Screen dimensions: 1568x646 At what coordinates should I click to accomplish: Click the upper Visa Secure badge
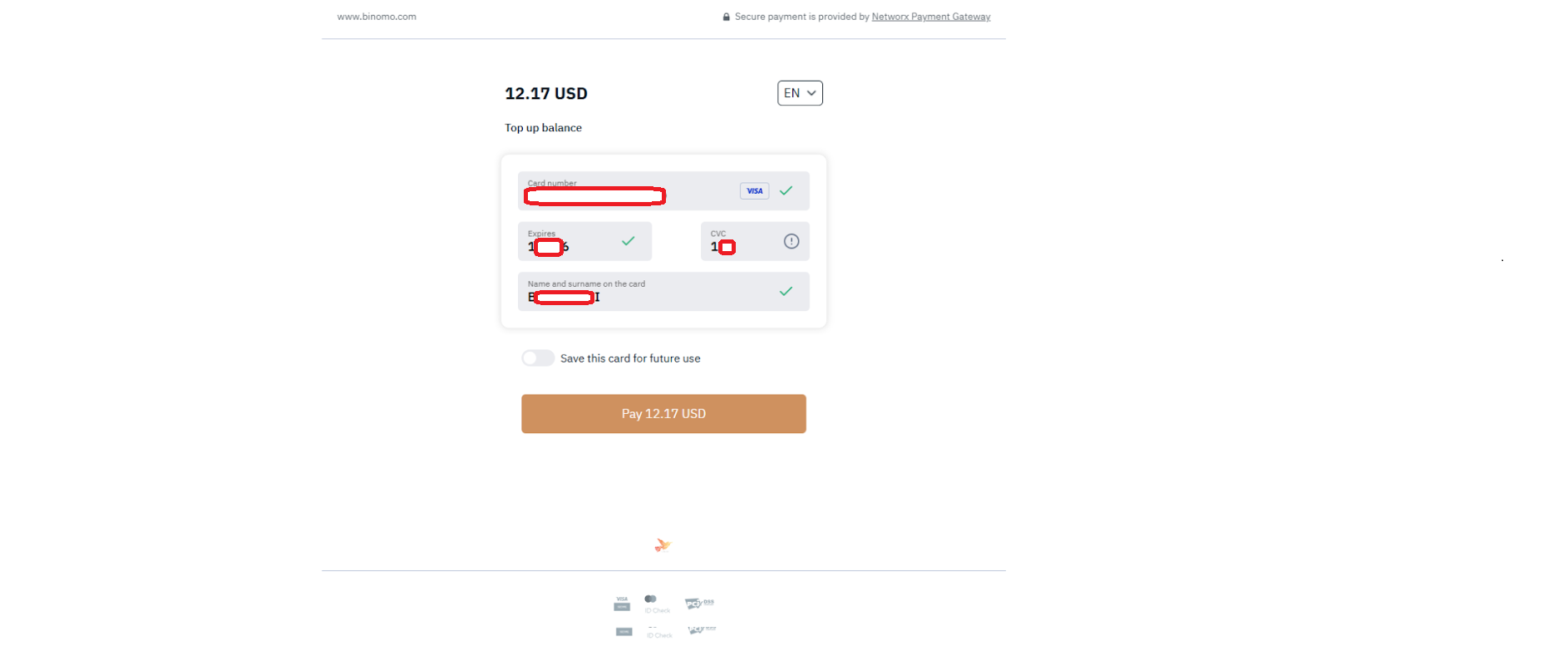pos(622,604)
